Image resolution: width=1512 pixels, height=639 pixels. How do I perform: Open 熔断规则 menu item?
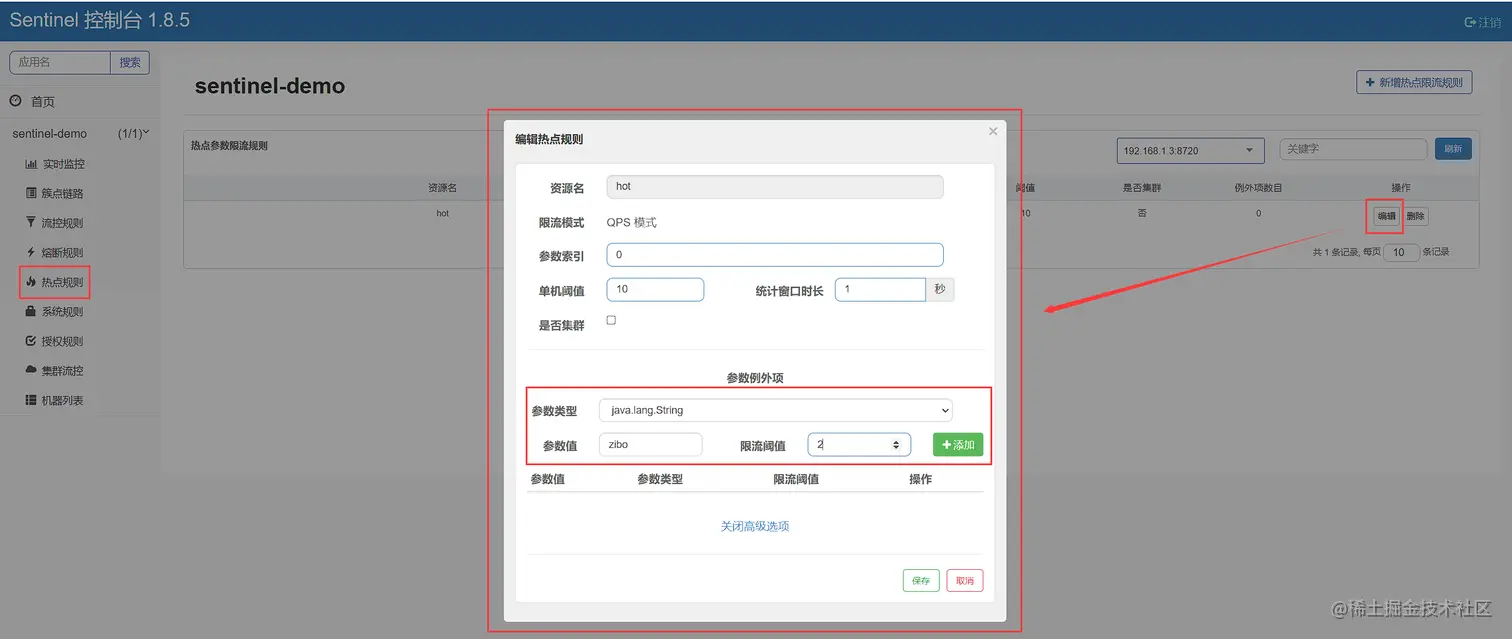pos(63,253)
